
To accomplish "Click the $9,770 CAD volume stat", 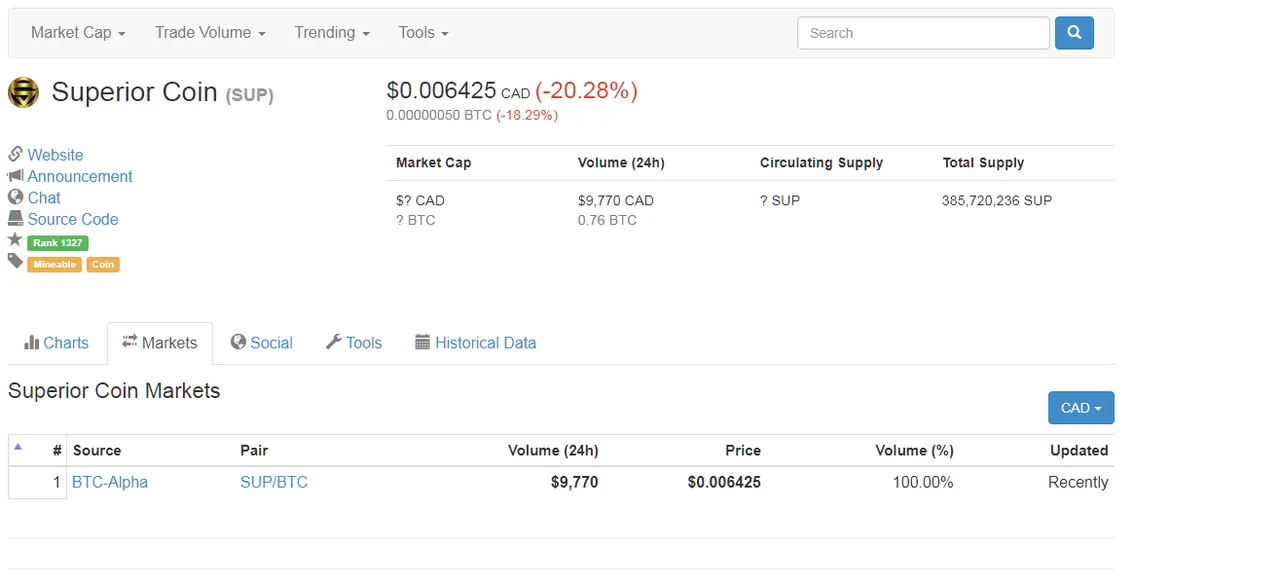I will (x=616, y=200).
